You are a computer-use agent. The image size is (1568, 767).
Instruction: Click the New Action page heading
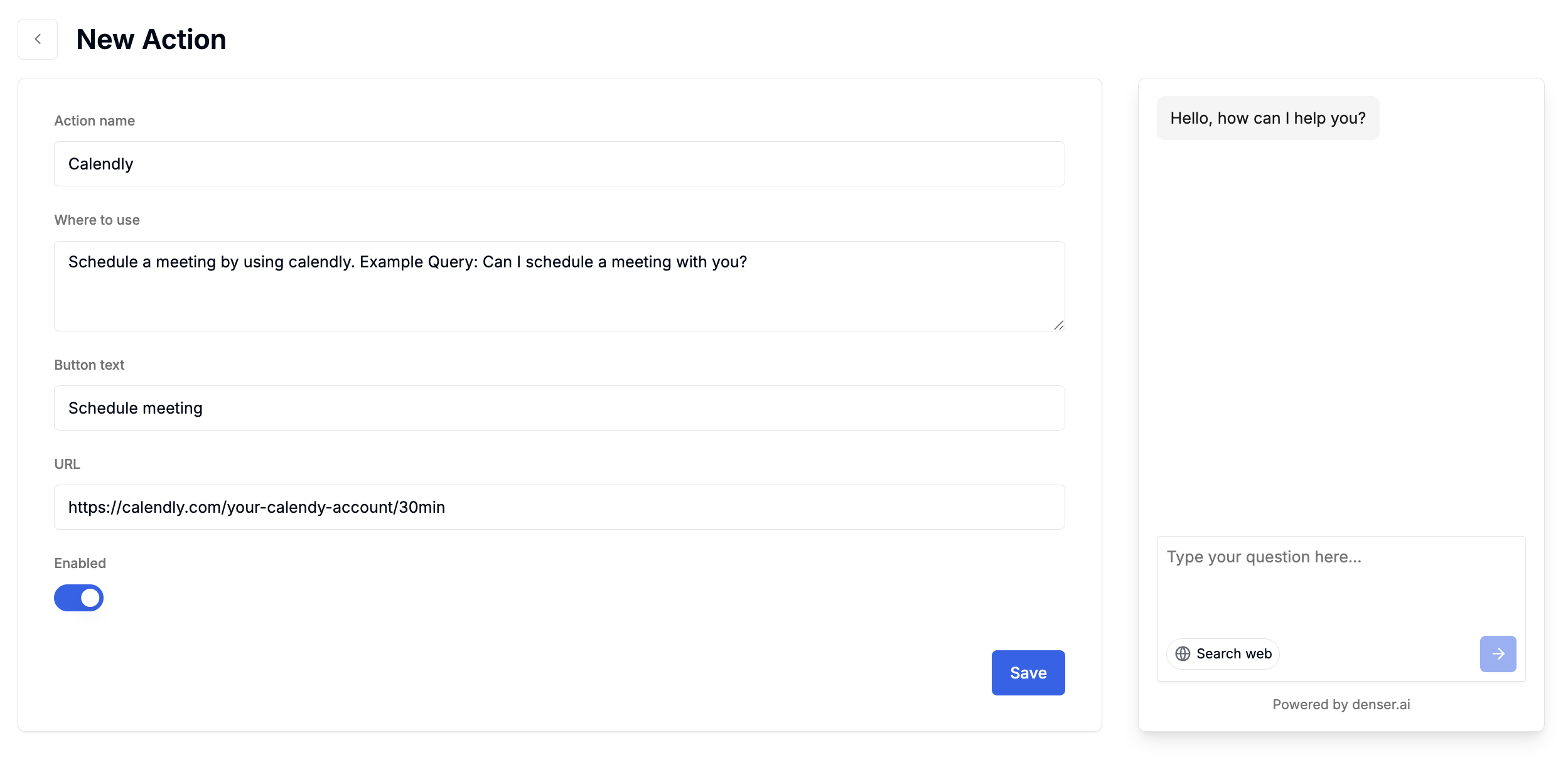pyautogui.click(x=151, y=39)
